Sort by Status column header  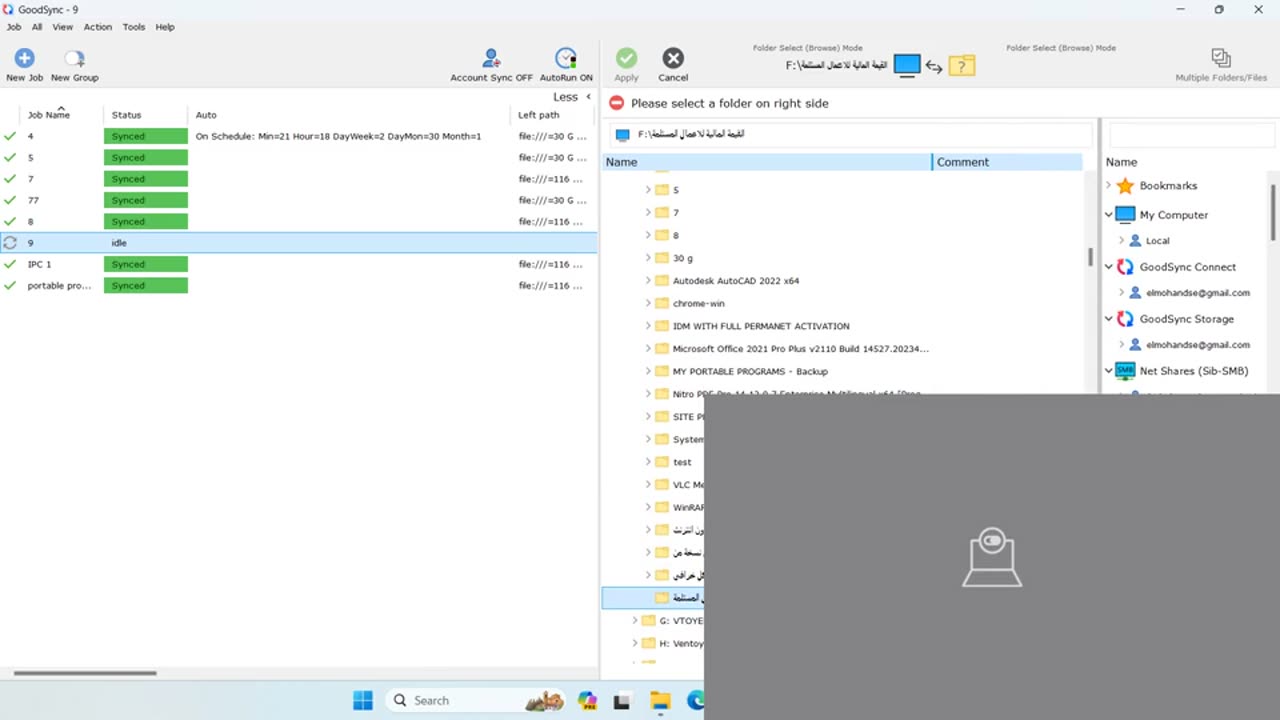127,115
